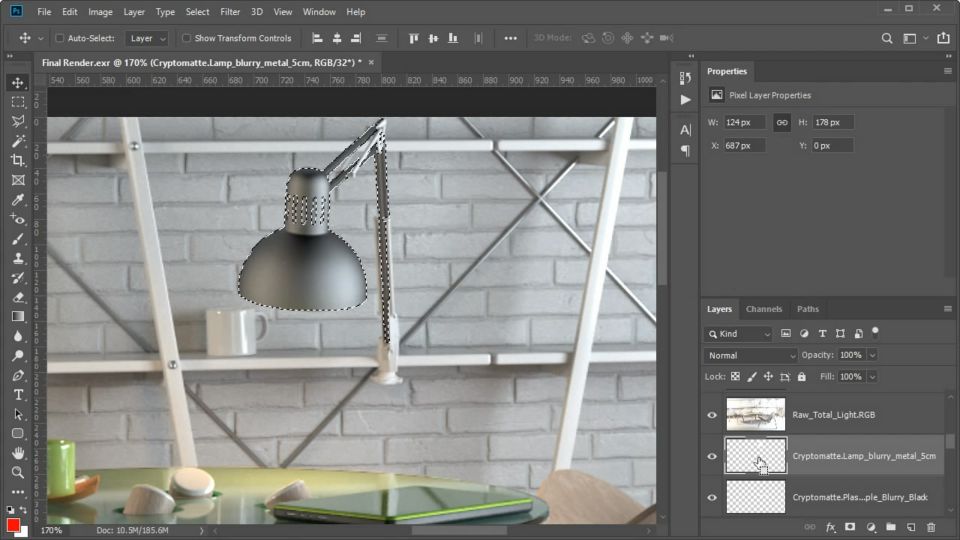Create a new layer with the Layers panel icon
This screenshot has width=960, height=540.
pyautogui.click(x=911, y=527)
